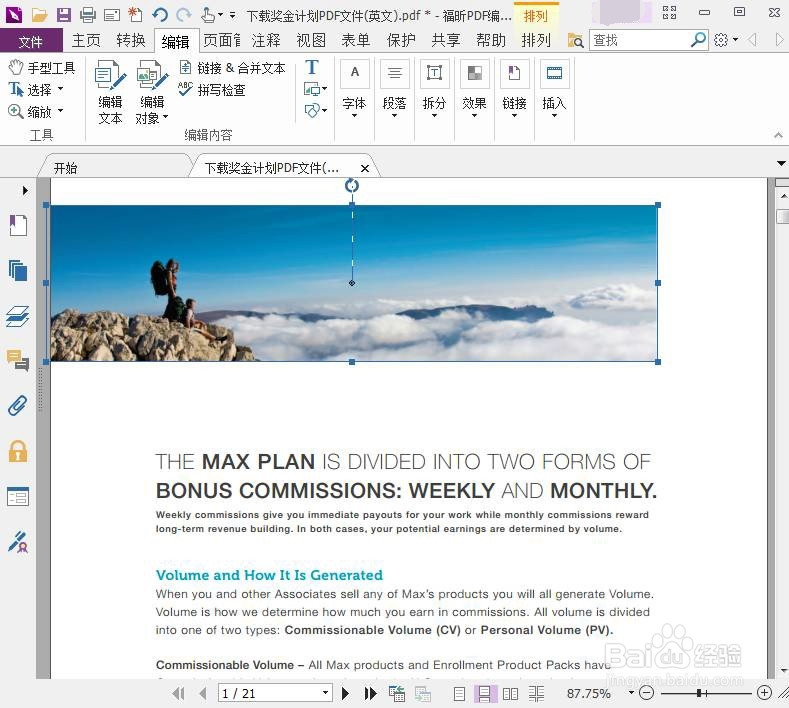Click the search (查找) input field
This screenshot has width=789, height=708.
(639, 40)
